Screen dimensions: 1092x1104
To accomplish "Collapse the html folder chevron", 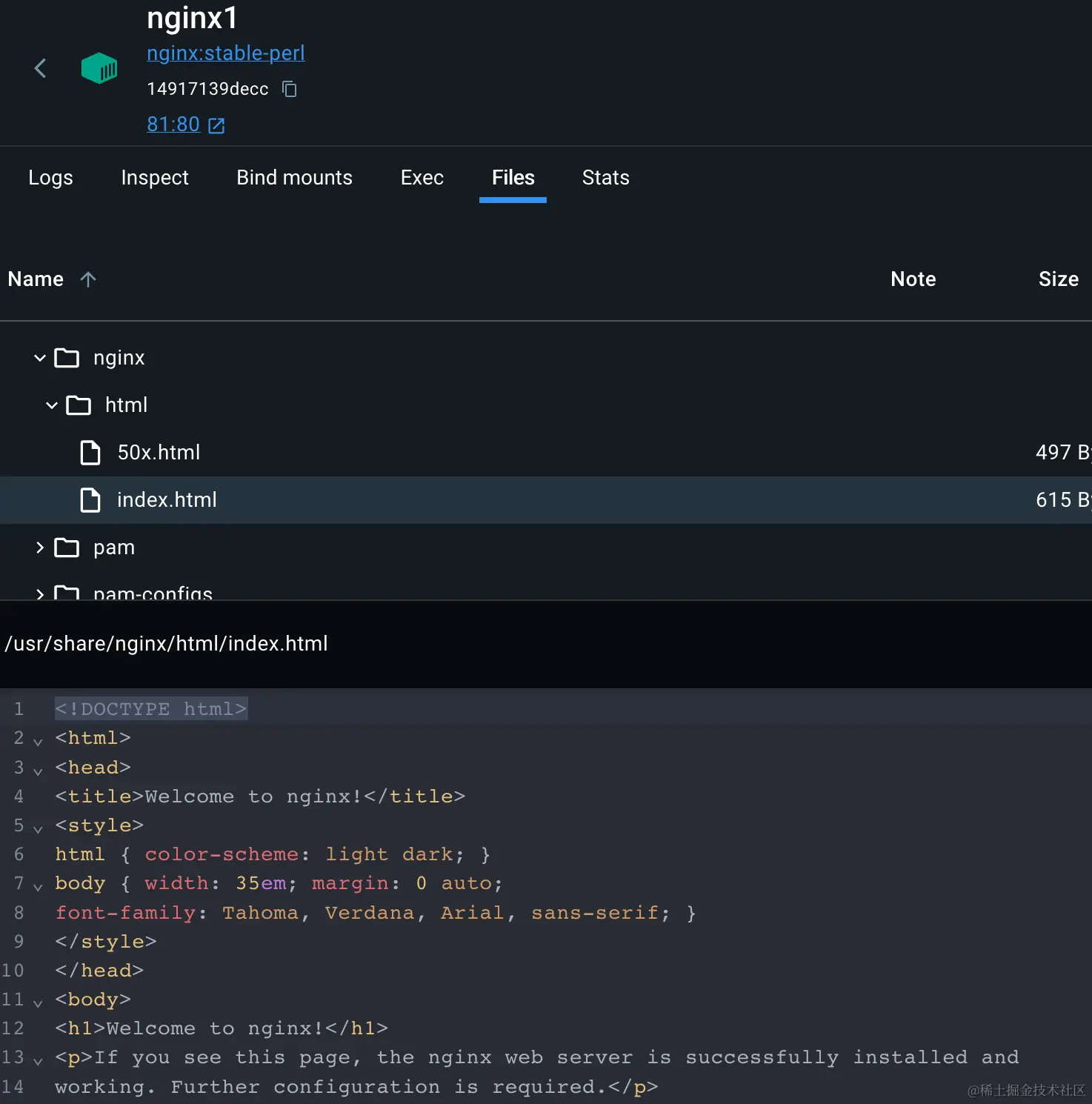I will 52,405.
